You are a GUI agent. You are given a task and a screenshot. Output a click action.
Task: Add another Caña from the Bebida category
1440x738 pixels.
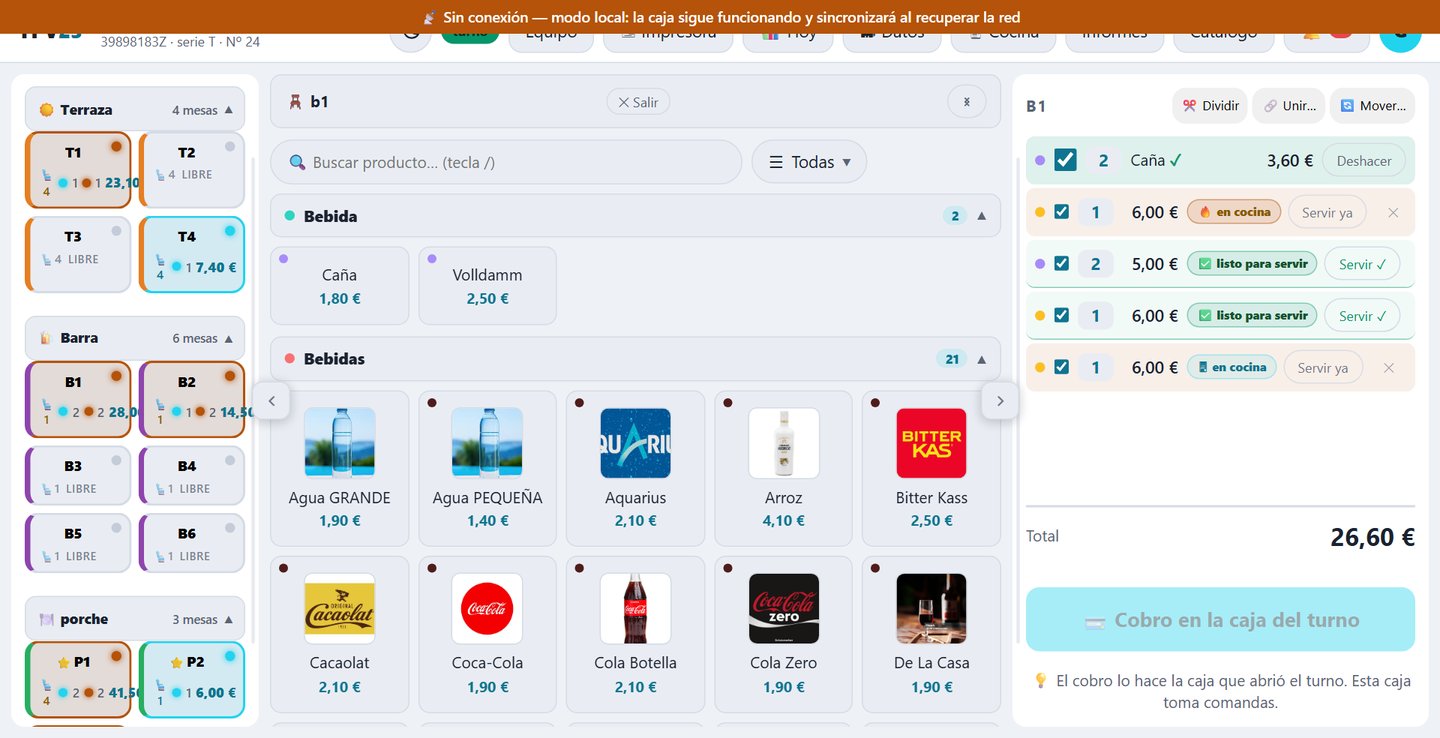pyautogui.click(x=340, y=285)
